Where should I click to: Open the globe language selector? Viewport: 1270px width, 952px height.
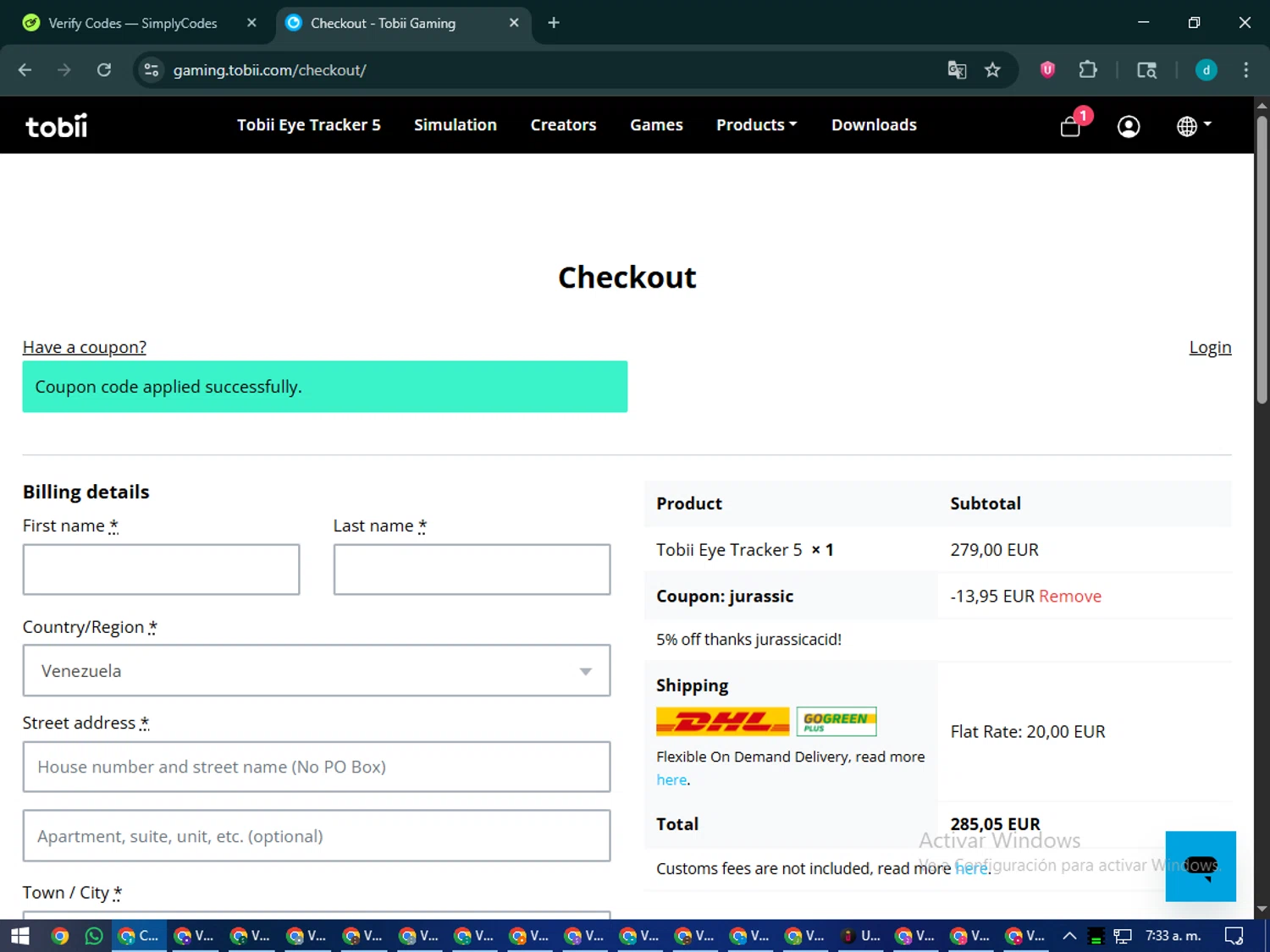pos(1194,126)
